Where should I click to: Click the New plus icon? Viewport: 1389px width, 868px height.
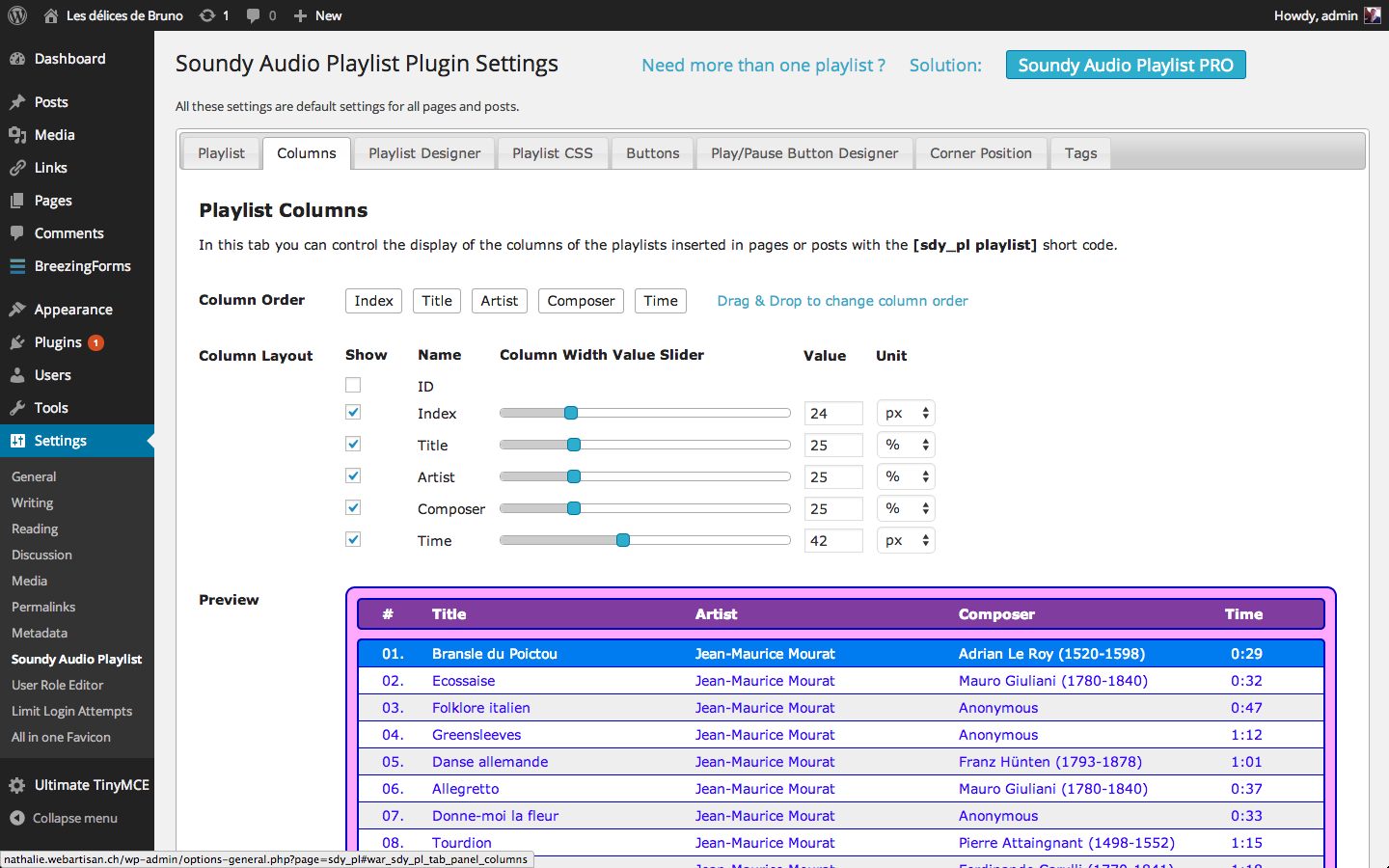pyautogui.click(x=300, y=15)
